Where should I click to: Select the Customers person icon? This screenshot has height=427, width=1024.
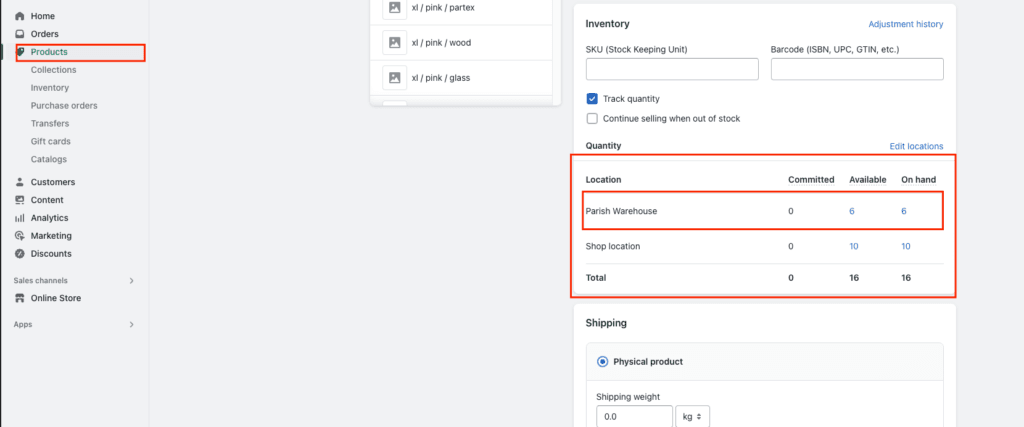pos(20,182)
